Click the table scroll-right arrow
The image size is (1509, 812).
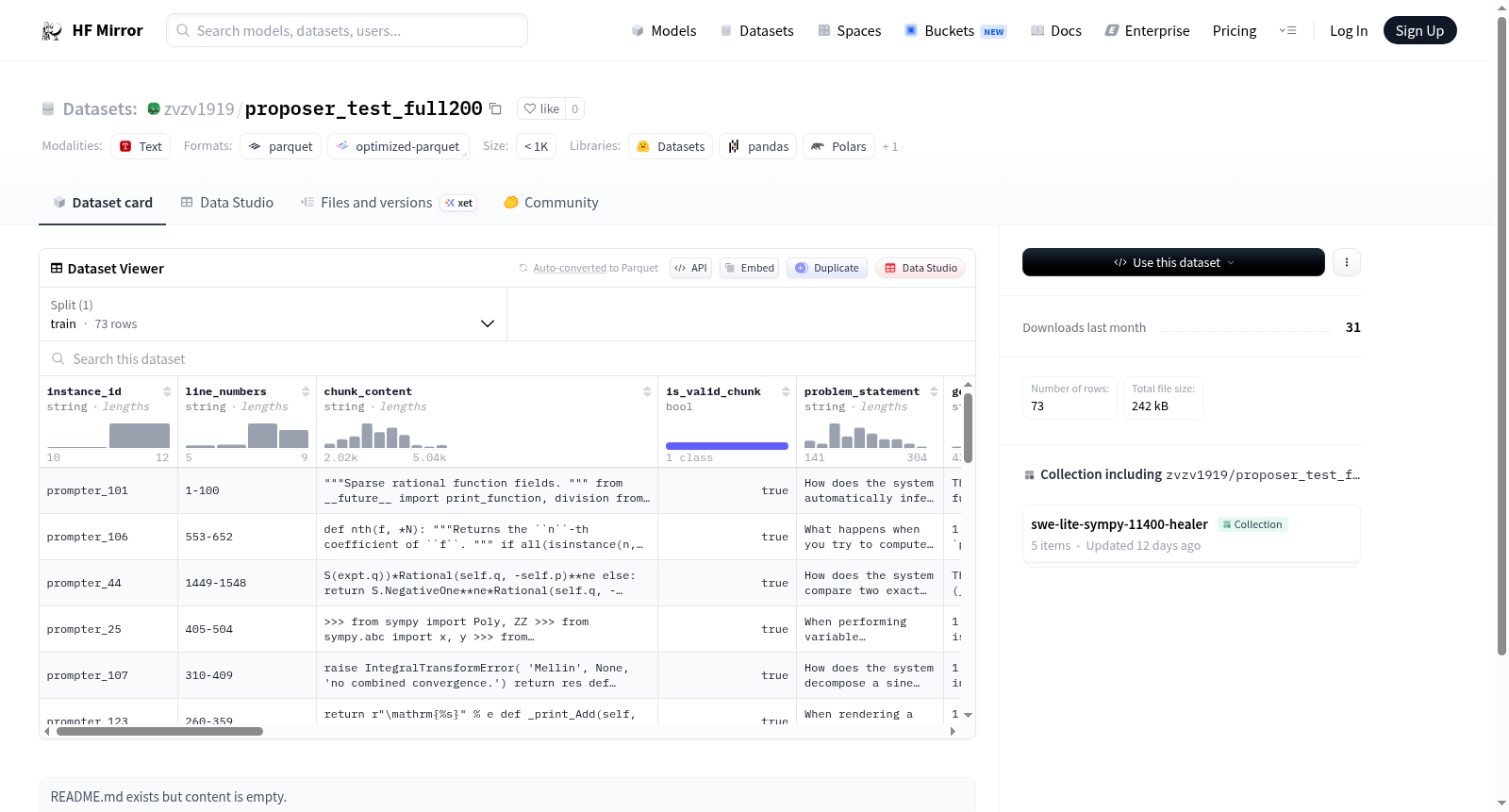coord(953,731)
